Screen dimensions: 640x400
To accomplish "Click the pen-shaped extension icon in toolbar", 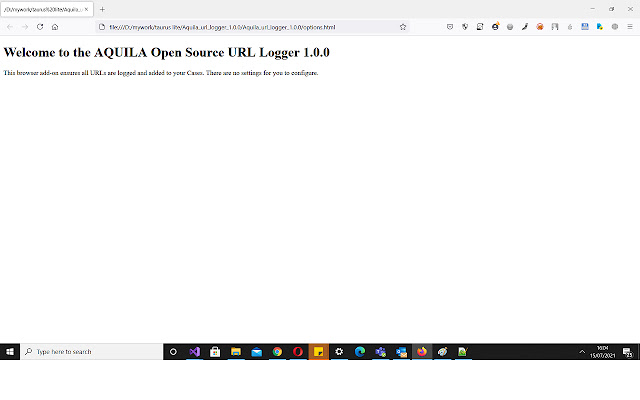I will pos(525,27).
